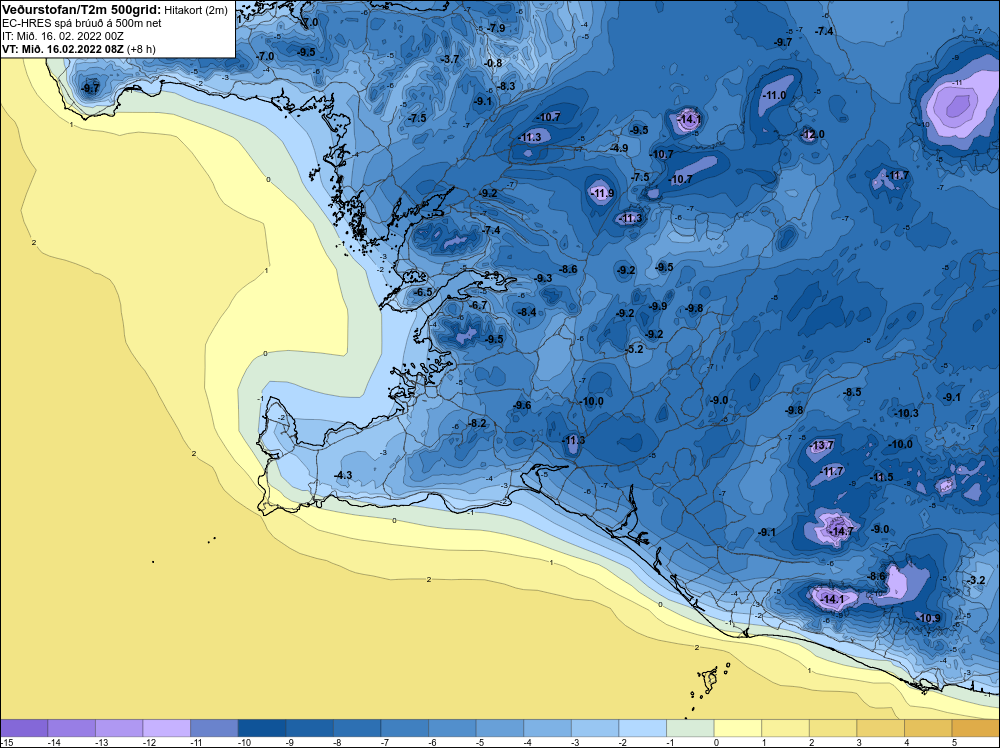Click the 'VT: Mið. 16.02.2022 08Z (+8 h)' line
This screenshot has width=1000, height=748.
click(78, 49)
